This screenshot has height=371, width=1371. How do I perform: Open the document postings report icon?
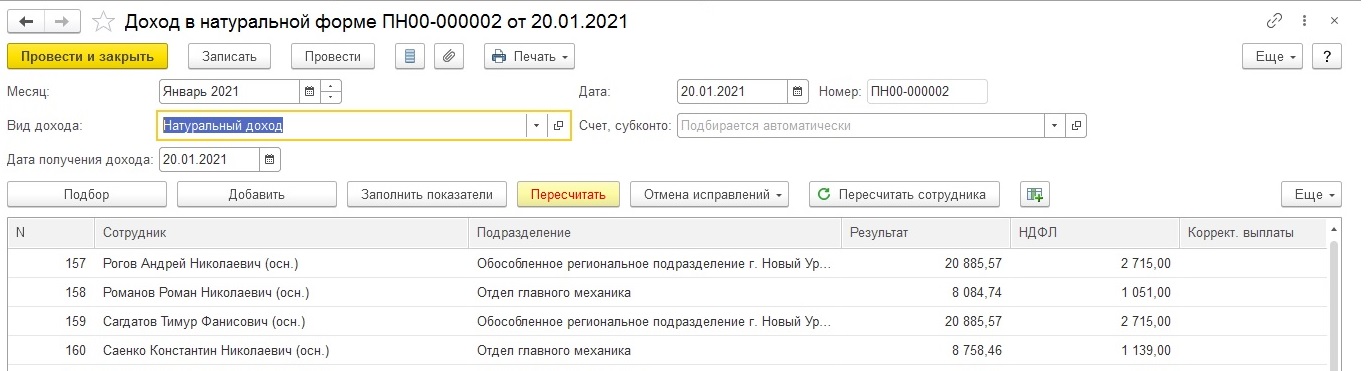point(410,57)
